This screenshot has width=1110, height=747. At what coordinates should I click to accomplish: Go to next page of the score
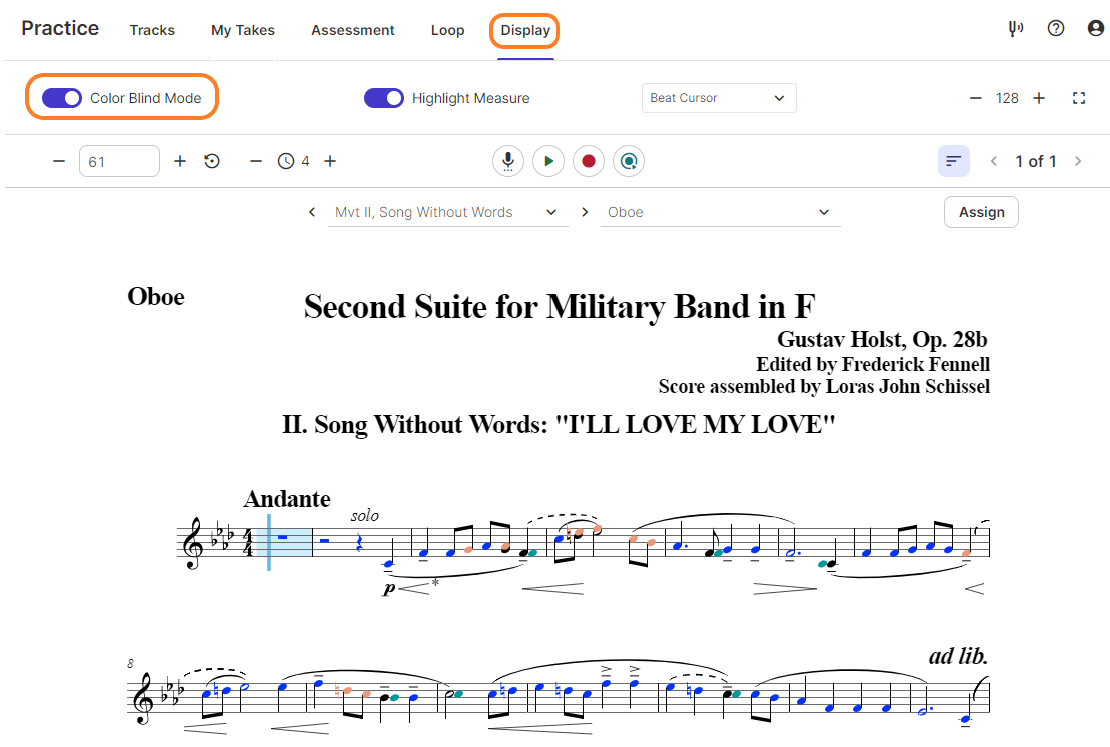tap(1078, 161)
